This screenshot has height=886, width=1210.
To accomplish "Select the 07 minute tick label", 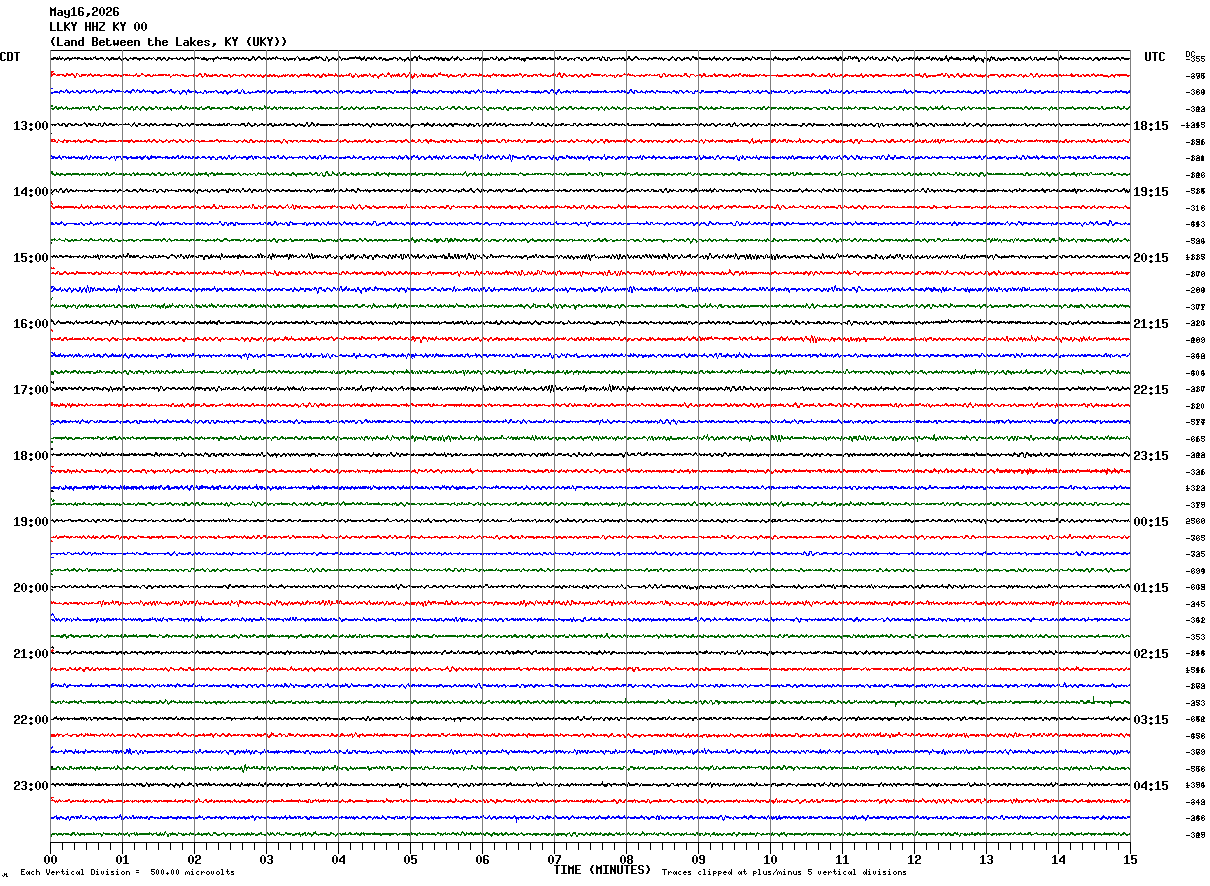I will [554, 859].
